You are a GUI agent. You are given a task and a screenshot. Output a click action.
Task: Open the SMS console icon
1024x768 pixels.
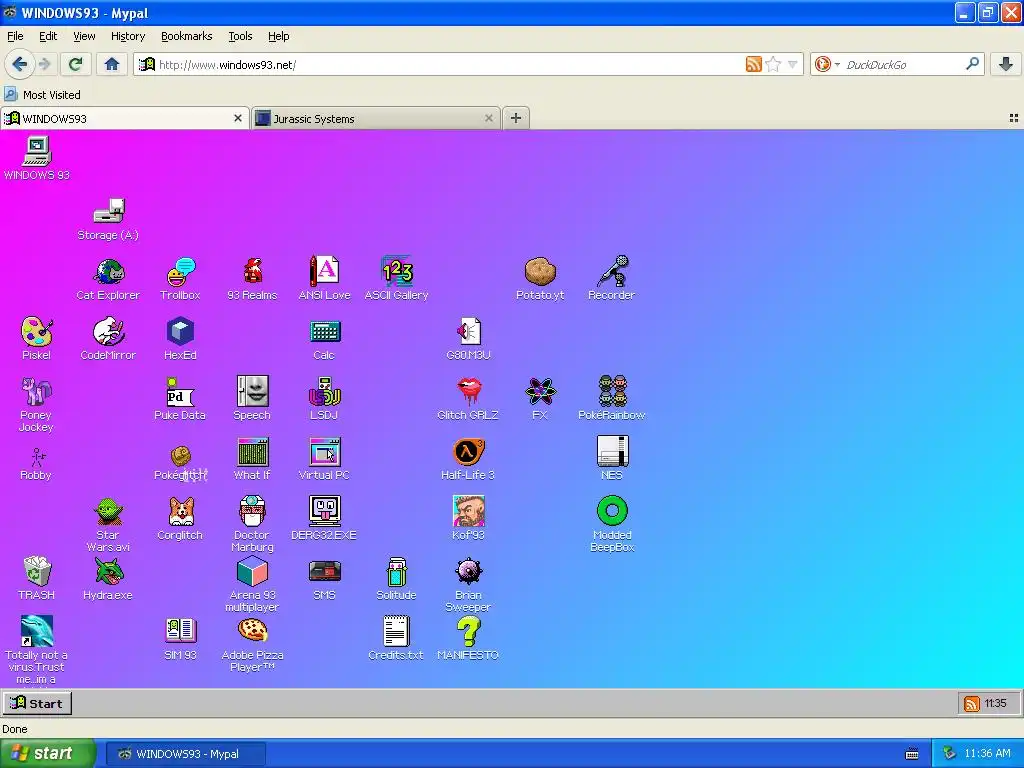325,571
